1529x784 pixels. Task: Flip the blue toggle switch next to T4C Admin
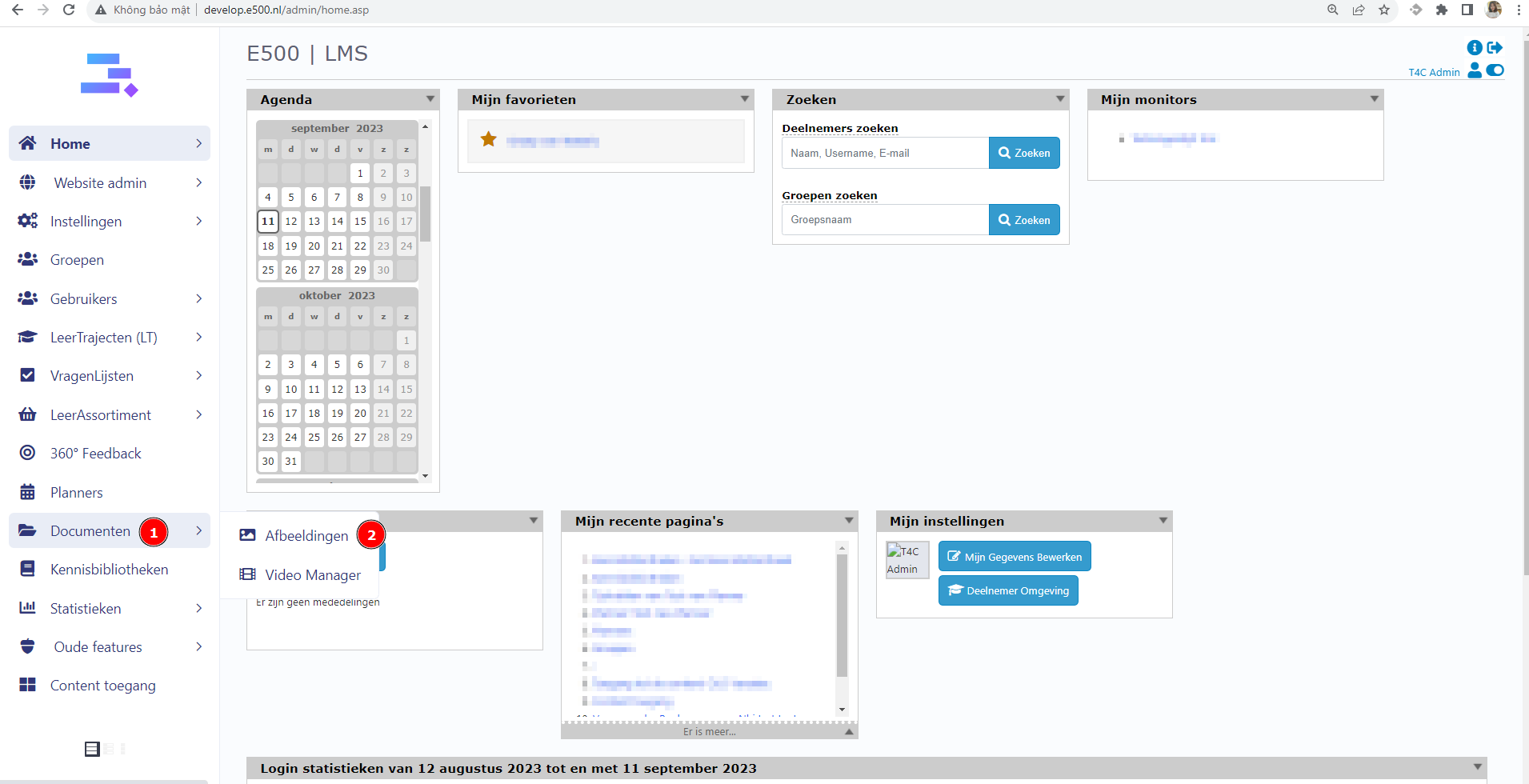pyautogui.click(x=1495, y=70)
